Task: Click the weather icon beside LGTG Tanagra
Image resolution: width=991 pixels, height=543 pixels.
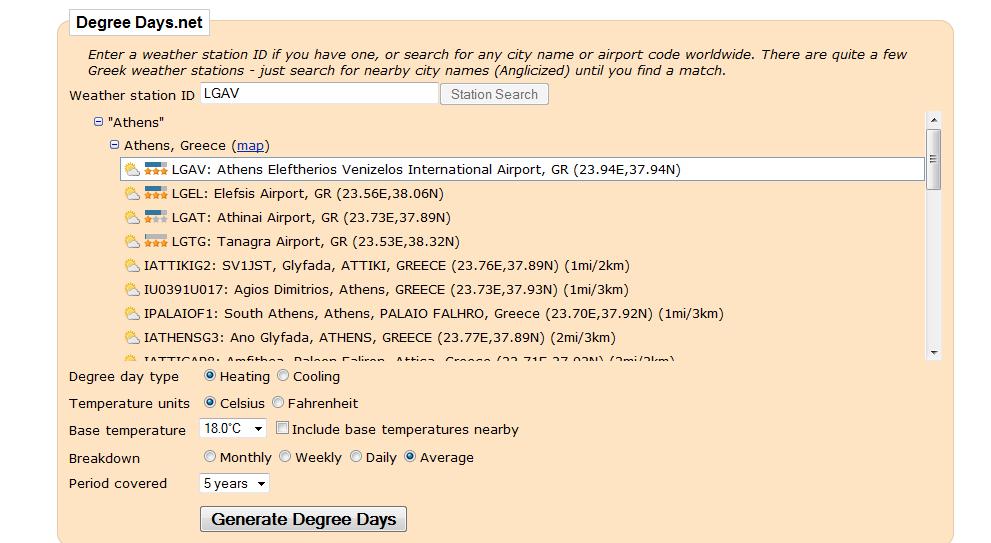Action: [x=131, y=241]
